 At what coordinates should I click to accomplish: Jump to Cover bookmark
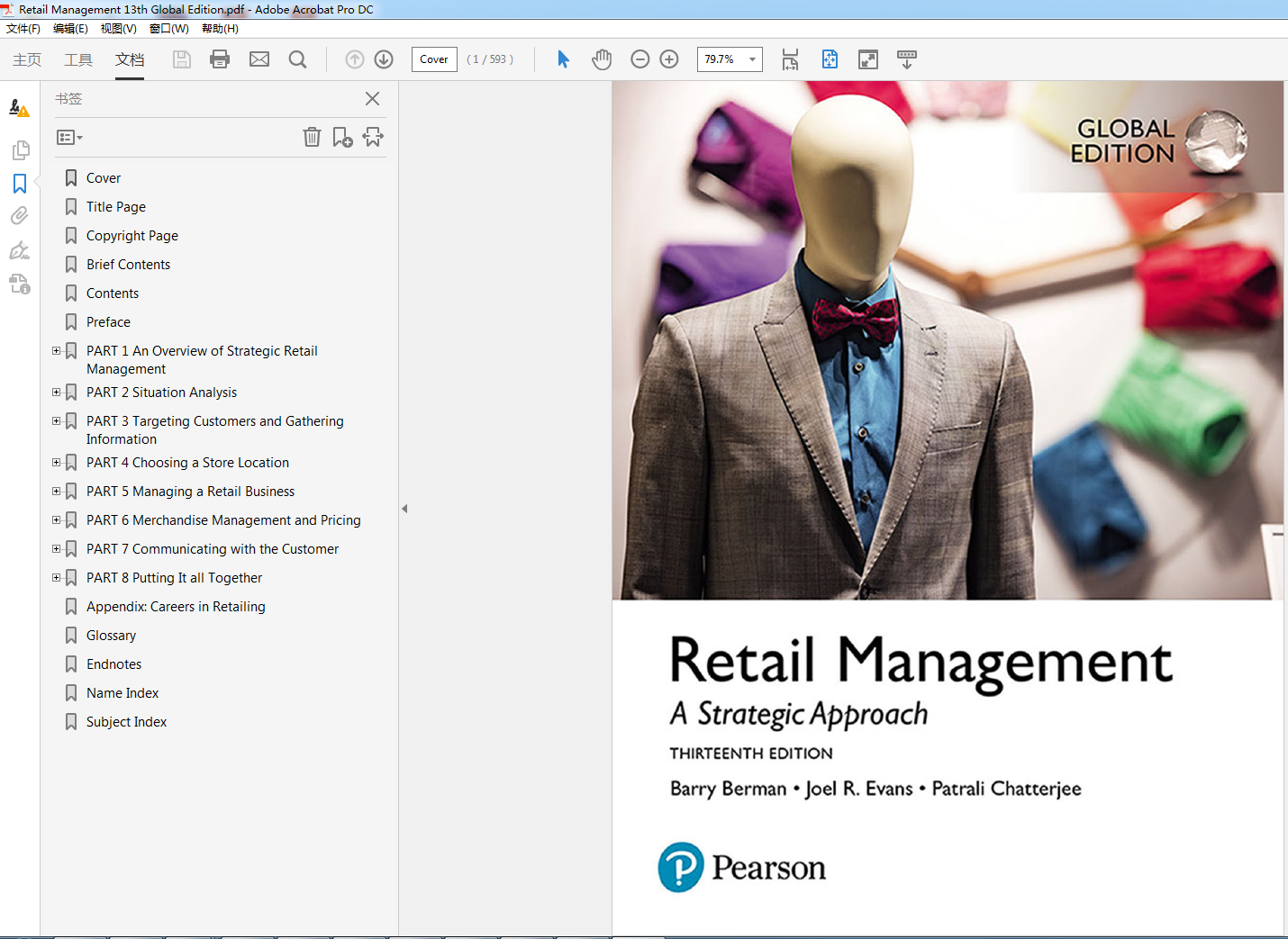point(104,178)
